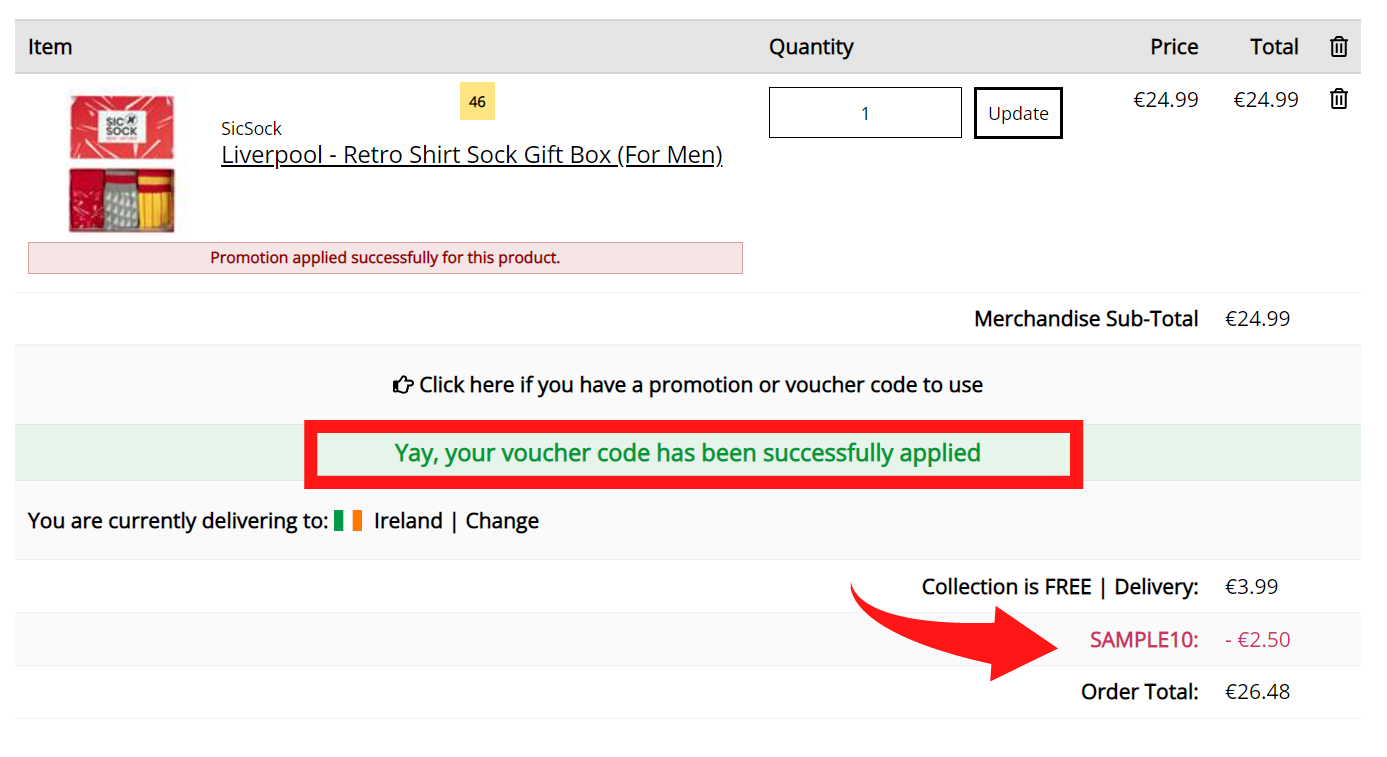The width and height of the screenshot is (1387, 757).
Task: Click the SAMPLE10 voucher code label
Action: (1144, 640)
